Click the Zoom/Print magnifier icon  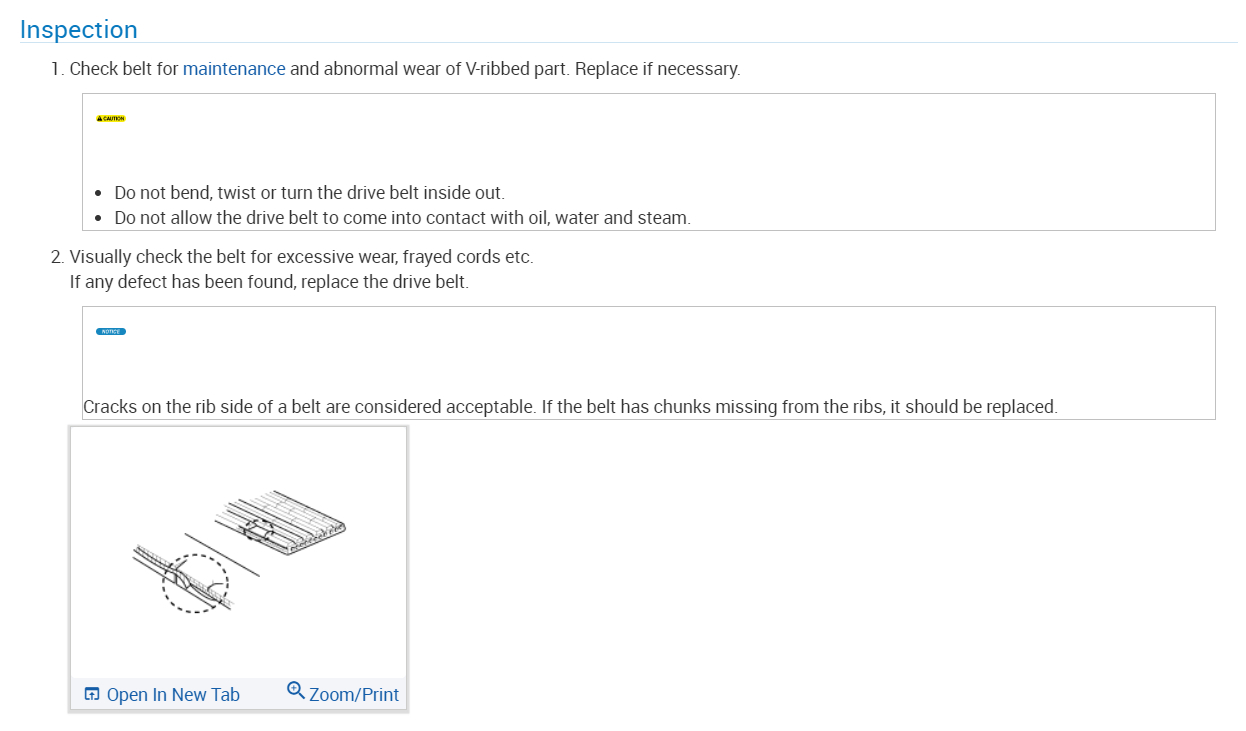[295, 690]
